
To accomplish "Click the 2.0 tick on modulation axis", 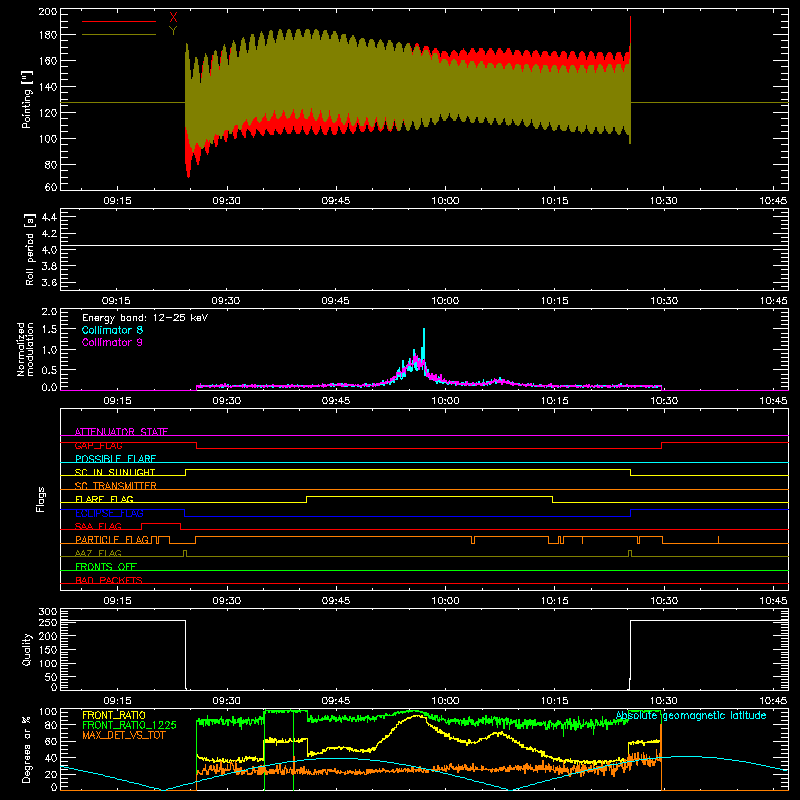I will (49, 312).
